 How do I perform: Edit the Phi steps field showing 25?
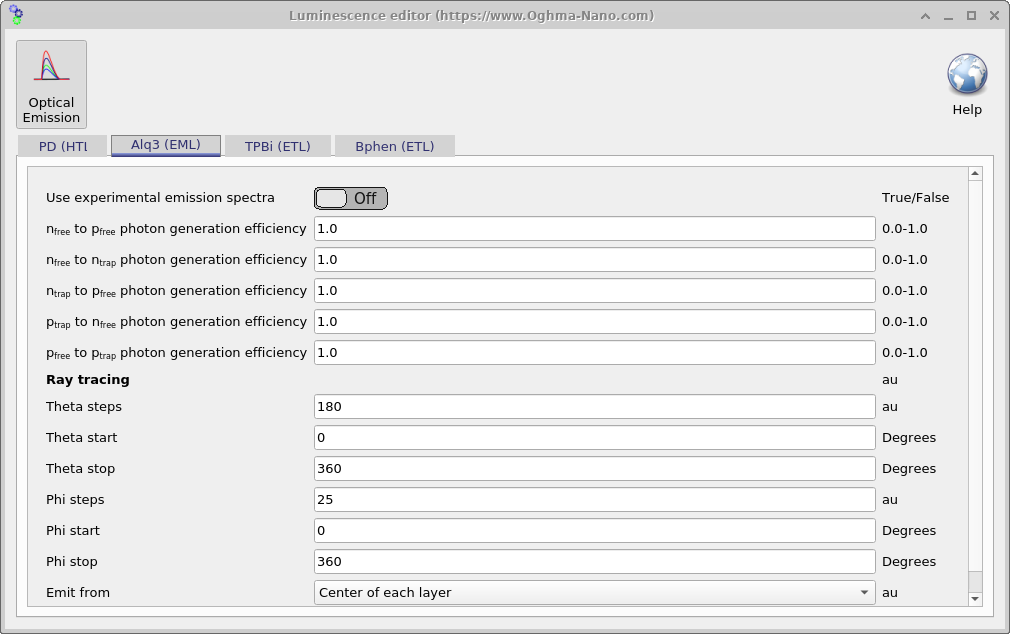(x=594, y=499)
